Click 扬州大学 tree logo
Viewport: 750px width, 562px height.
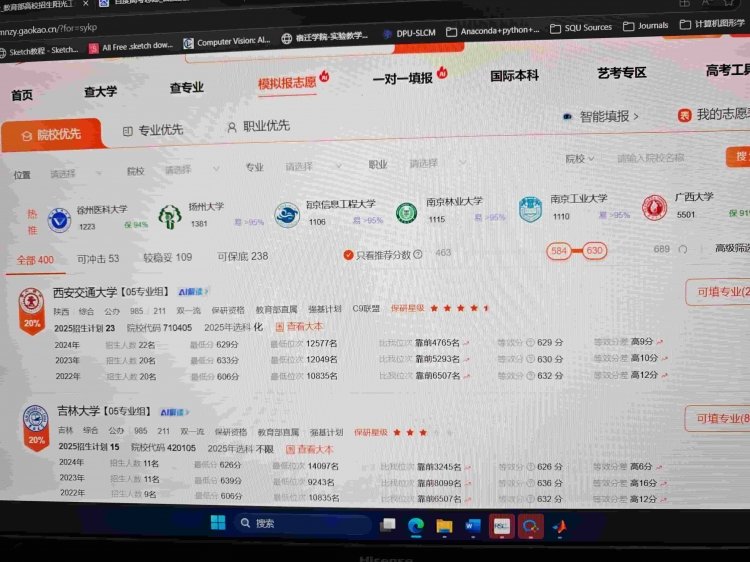170,217
